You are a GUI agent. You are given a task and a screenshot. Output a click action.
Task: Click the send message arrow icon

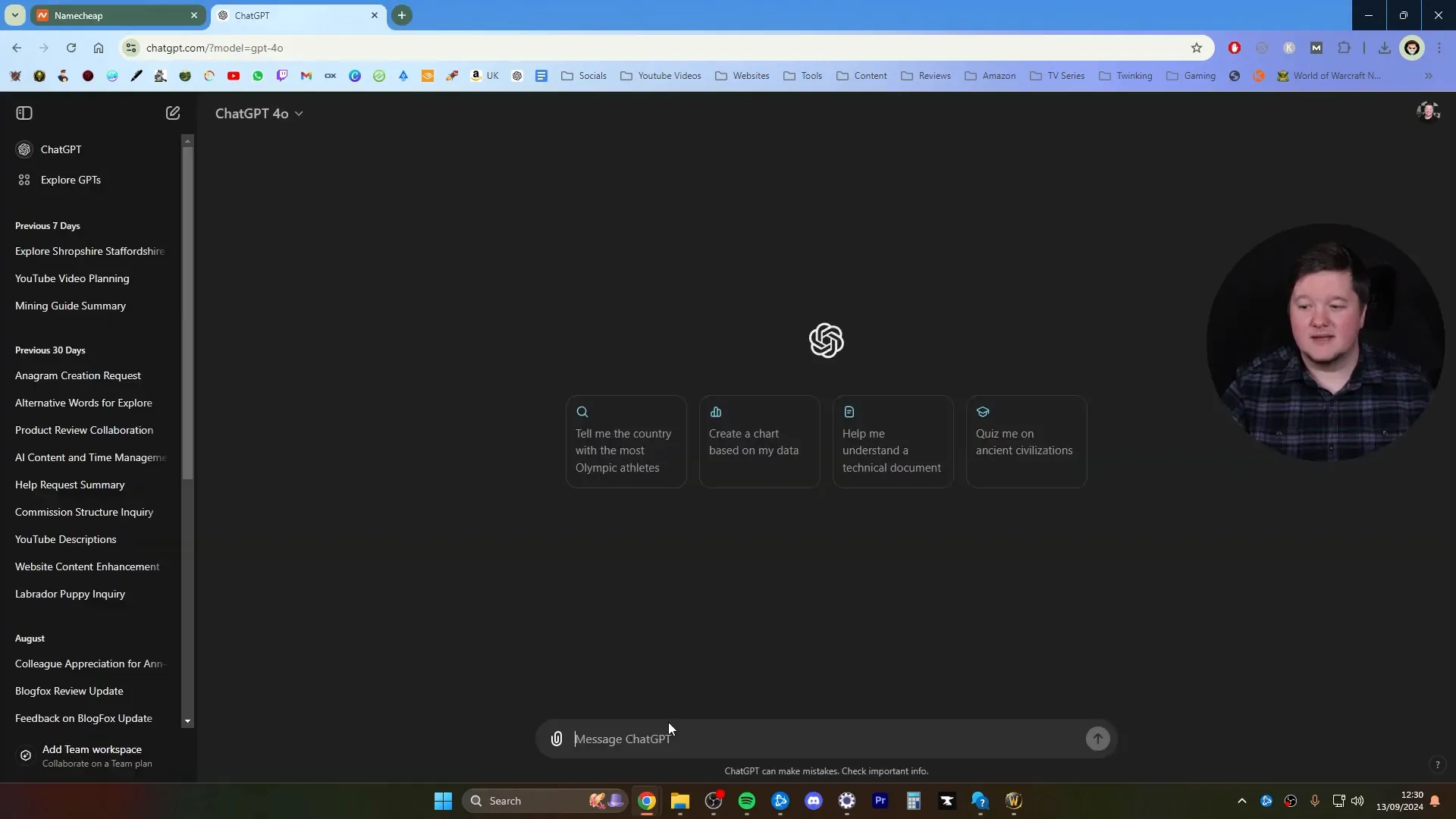[1098, 739]
